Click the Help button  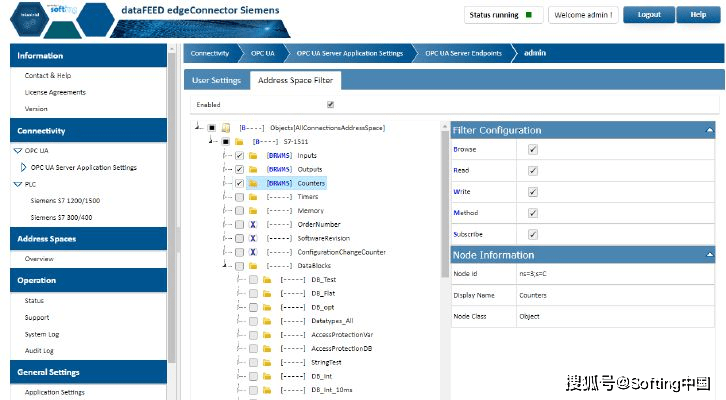[x=698, y=15]
